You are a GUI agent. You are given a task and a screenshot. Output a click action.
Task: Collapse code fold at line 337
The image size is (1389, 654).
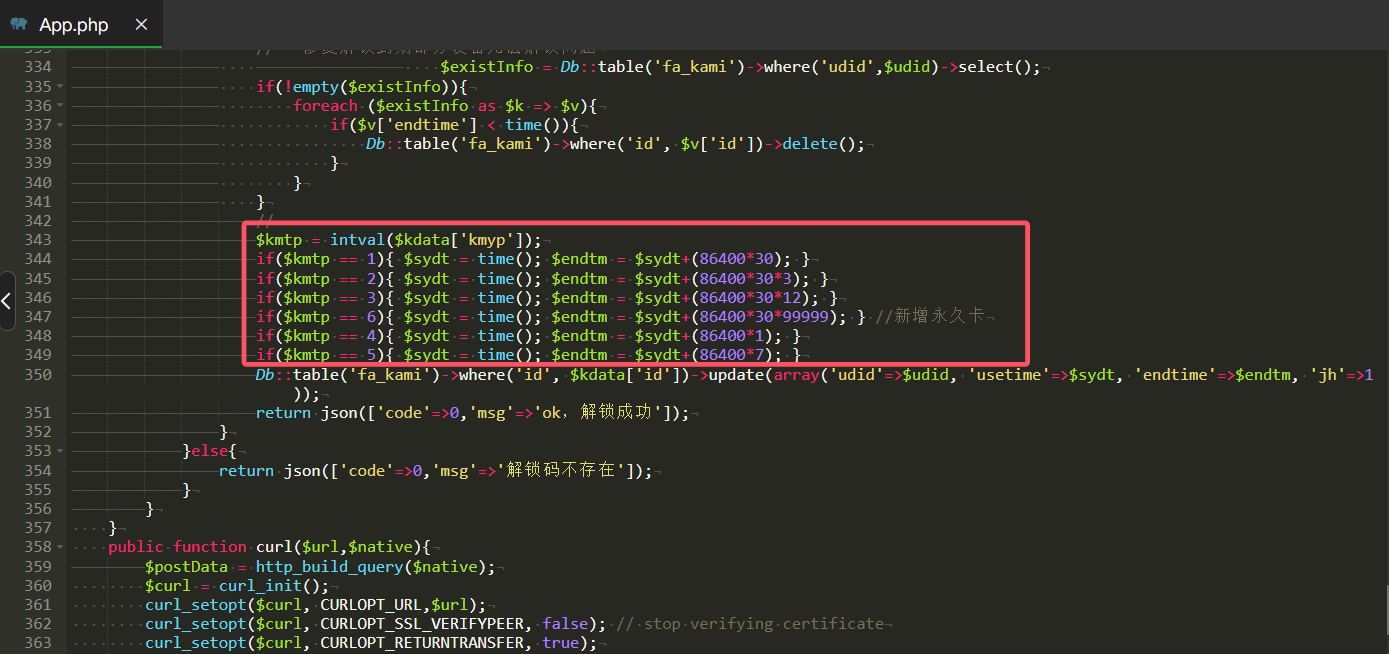[x=59, y=125]
